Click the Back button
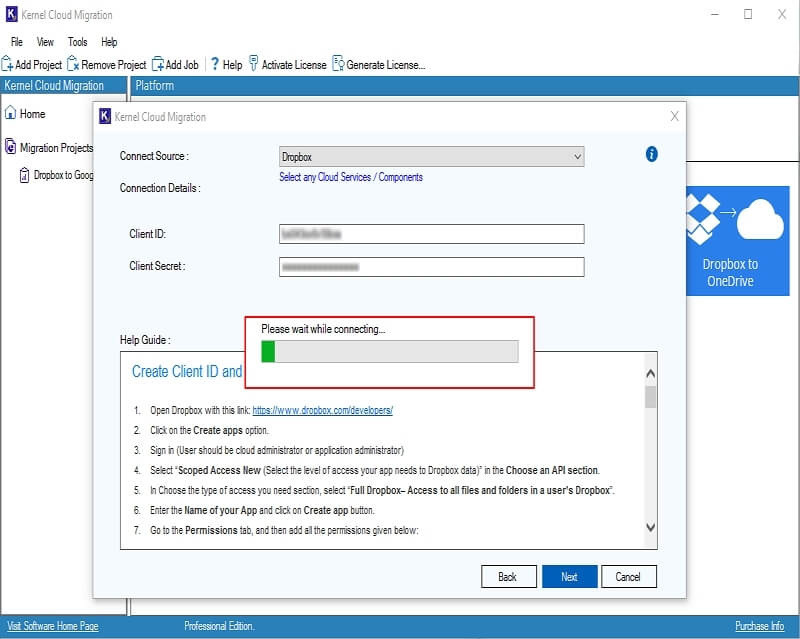Viewport: 800px width, 639px height. [x=508, y=576]
